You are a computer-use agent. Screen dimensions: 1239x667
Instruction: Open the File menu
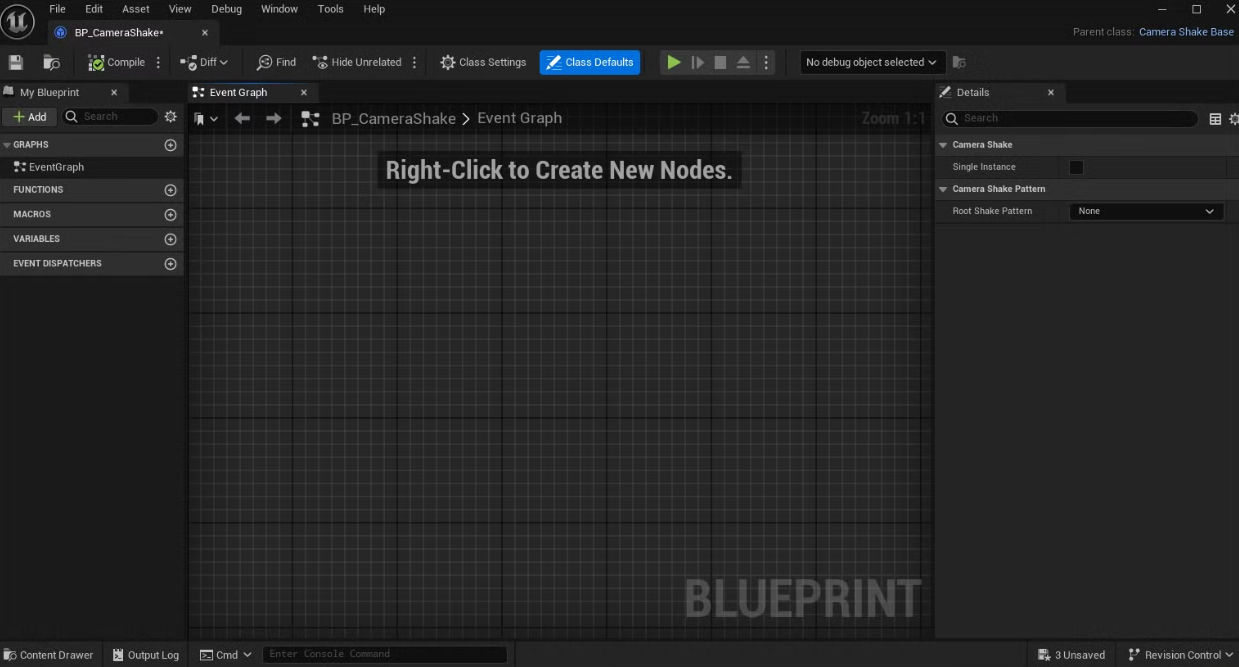57,9
